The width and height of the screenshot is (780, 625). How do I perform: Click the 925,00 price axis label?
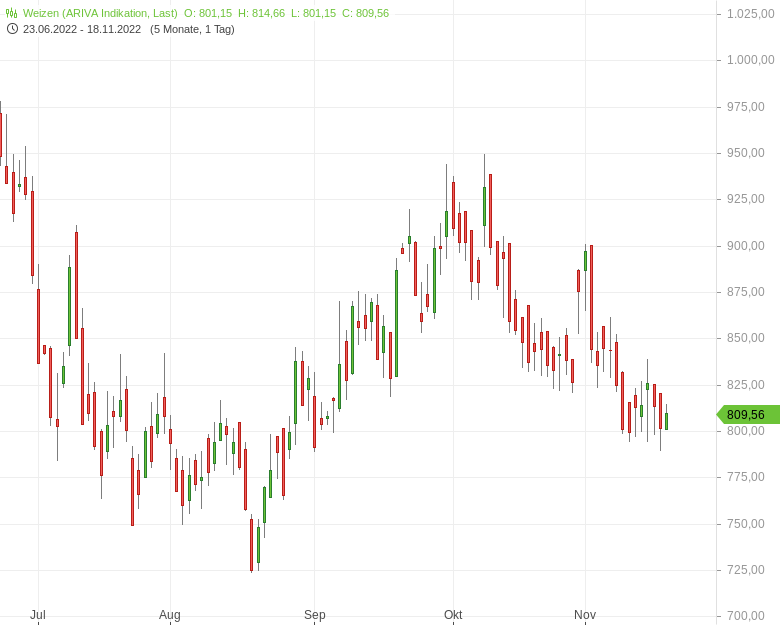click(x=746, y=199)
